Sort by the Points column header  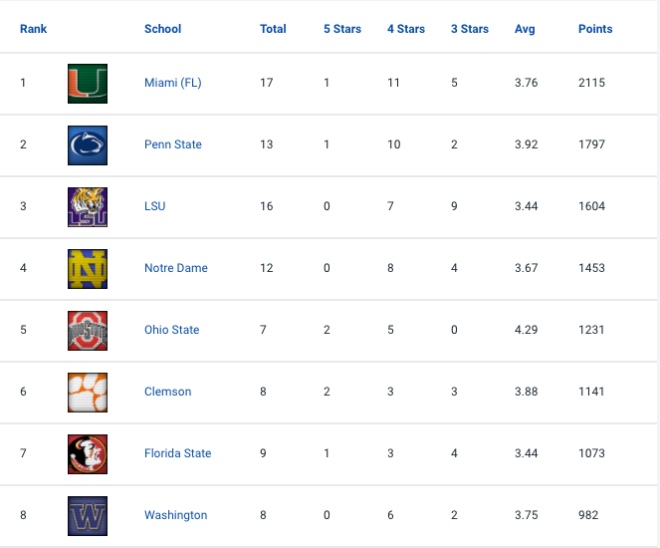(595, 29)
